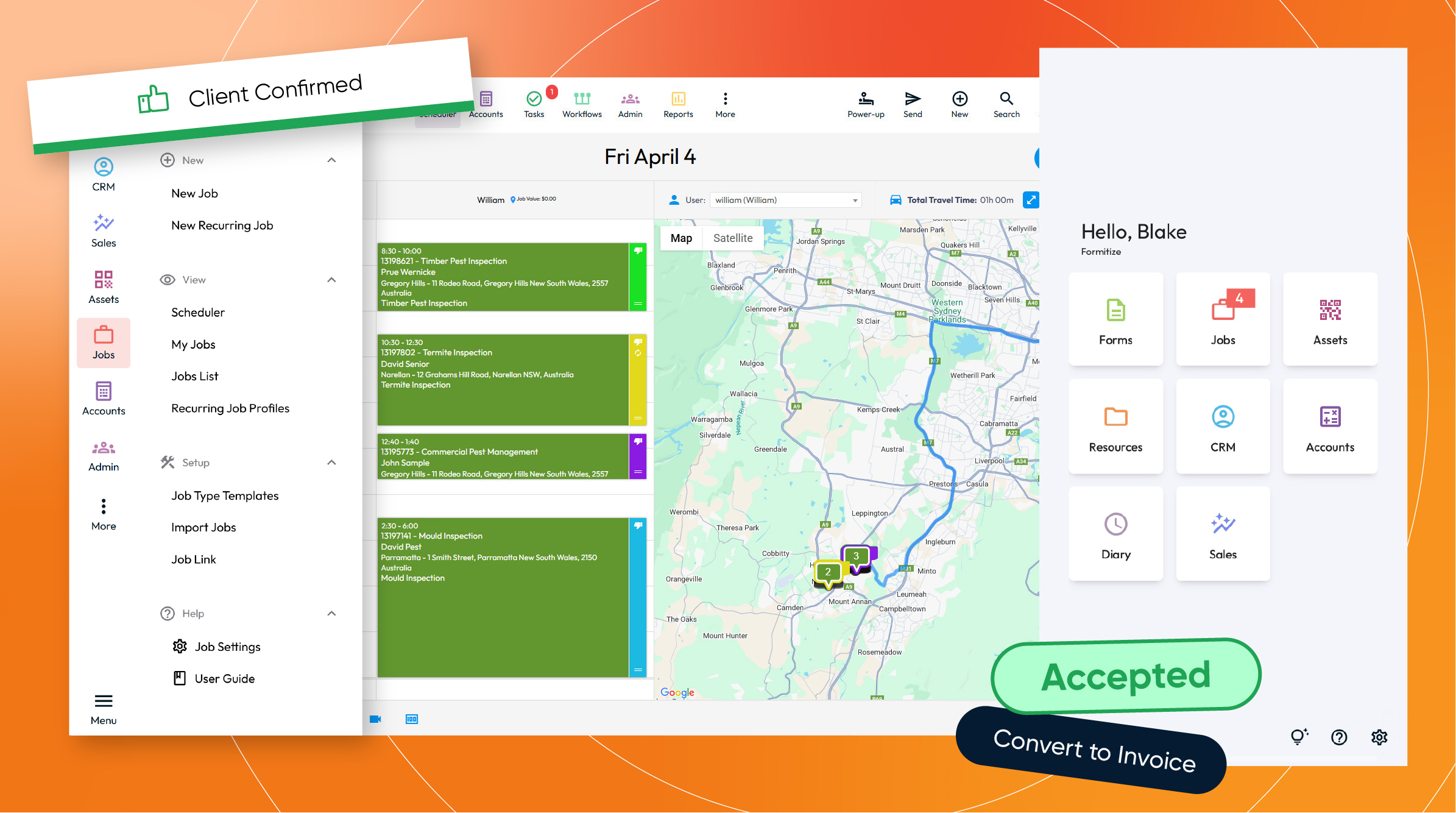Switch map to Map view
The image size is (1456, 813).
click(681, 238)
